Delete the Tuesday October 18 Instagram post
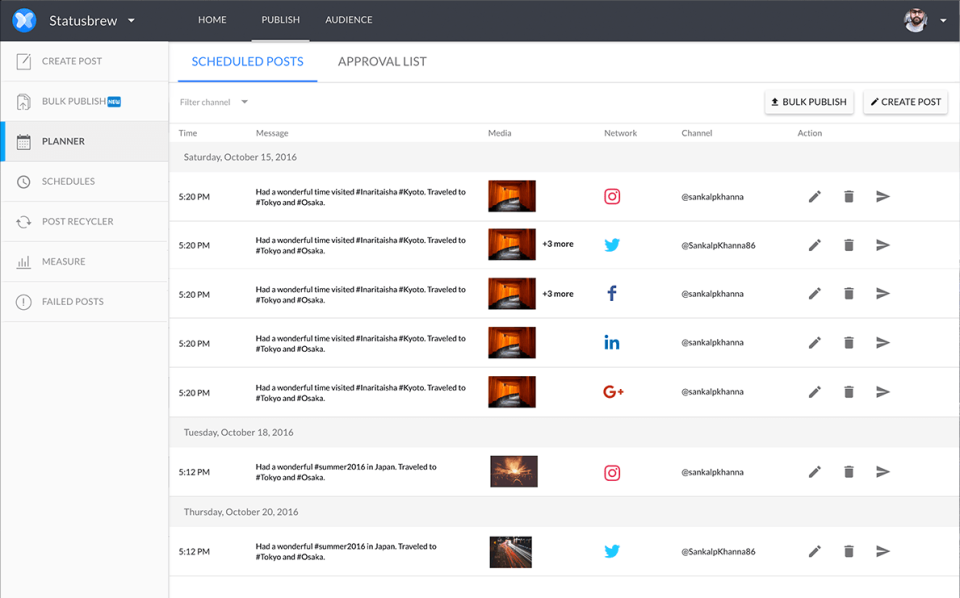 [x=849, y=472]
